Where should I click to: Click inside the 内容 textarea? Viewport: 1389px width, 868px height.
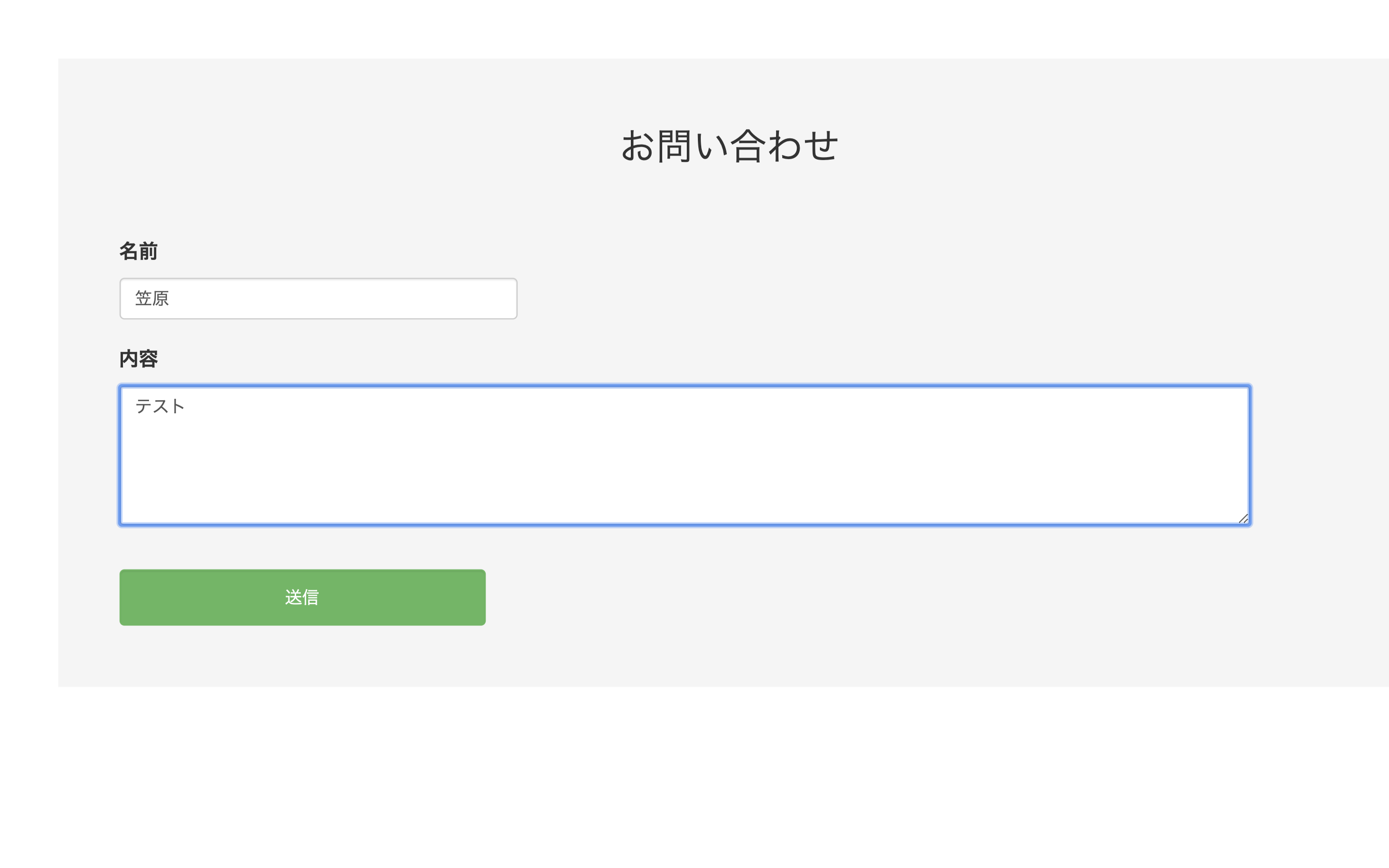tap(684, 455)
